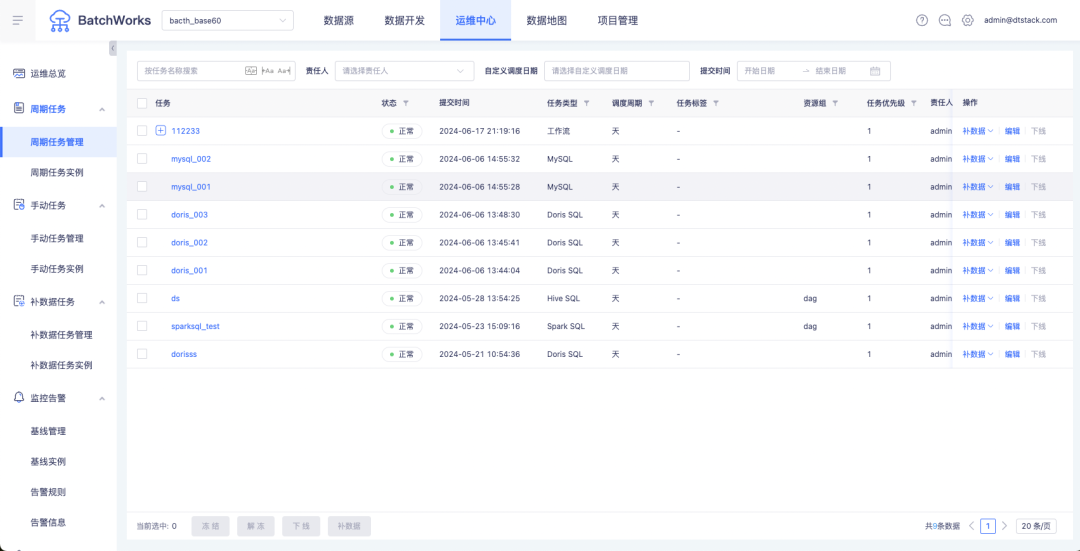Open the settings gear icon in header
Screen dimensions: 1080x551
click(967, 20)
